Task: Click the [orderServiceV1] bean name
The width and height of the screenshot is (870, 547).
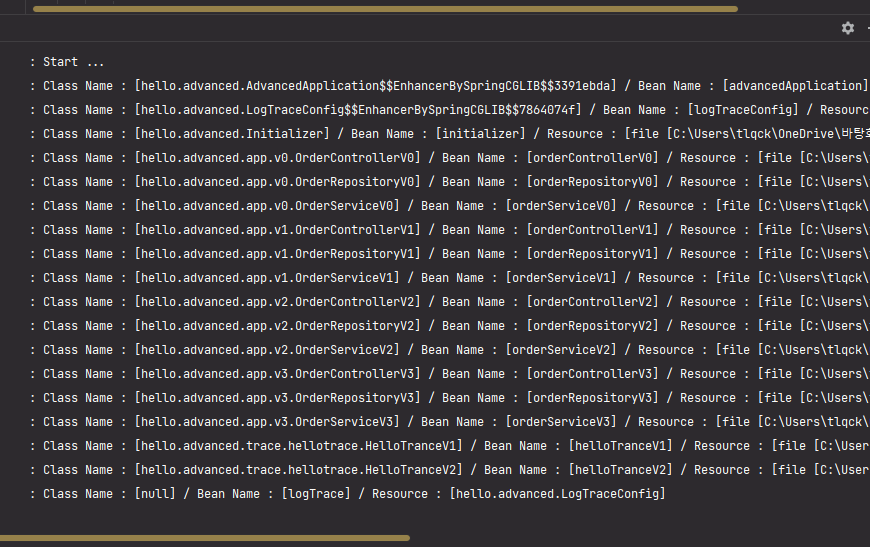Action: pyautogui.click(x=561, y=277)
